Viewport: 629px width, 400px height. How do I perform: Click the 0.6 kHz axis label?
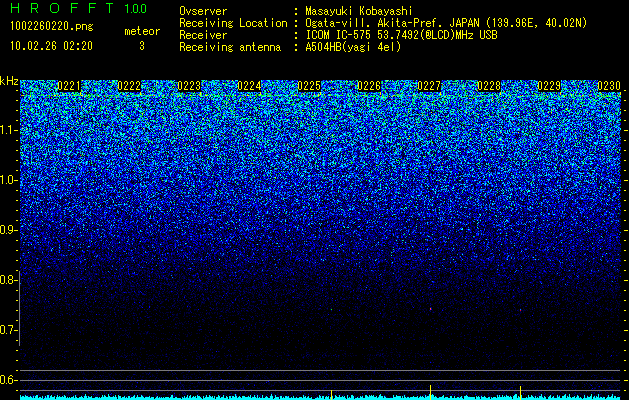[x=7, y=380]
